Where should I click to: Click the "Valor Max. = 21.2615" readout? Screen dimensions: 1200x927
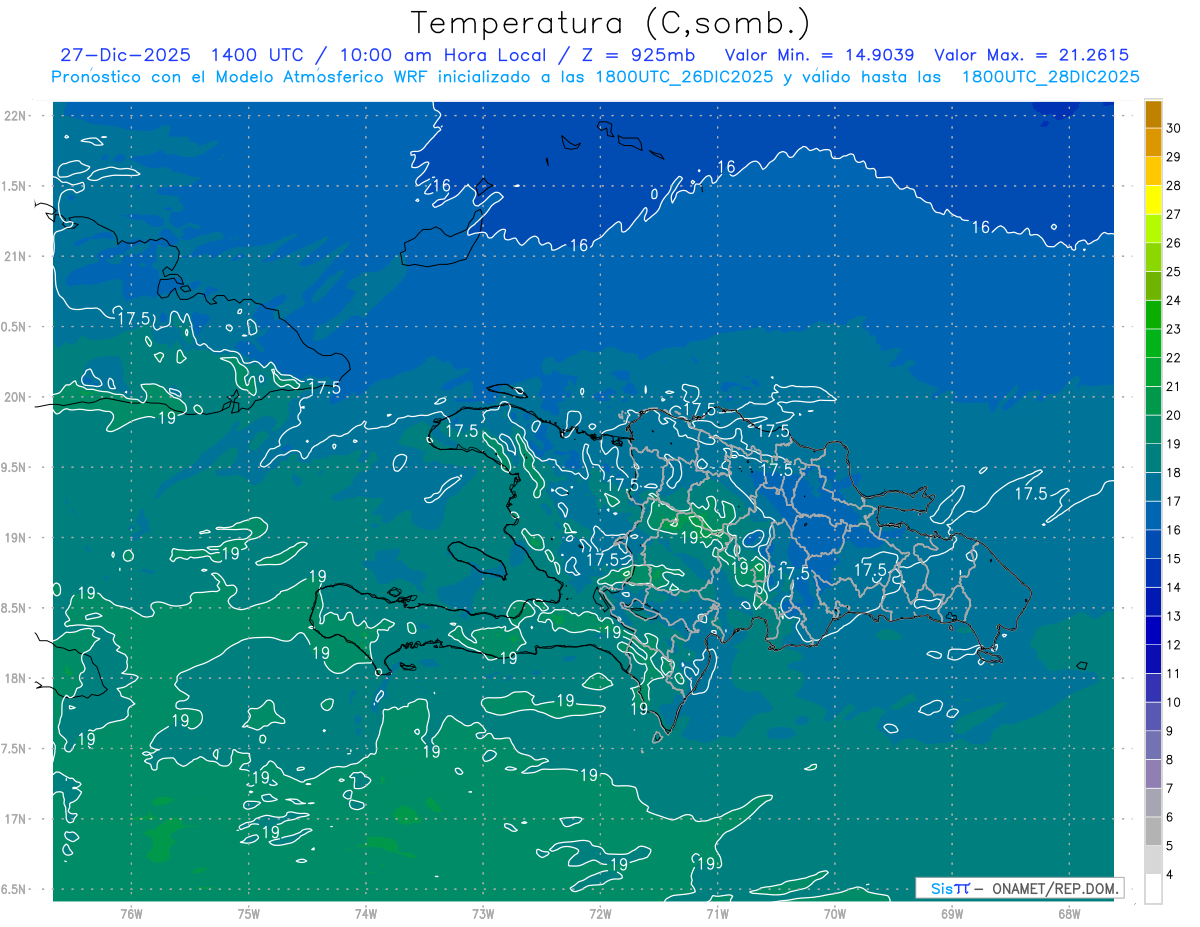[x=1031, y=55]
